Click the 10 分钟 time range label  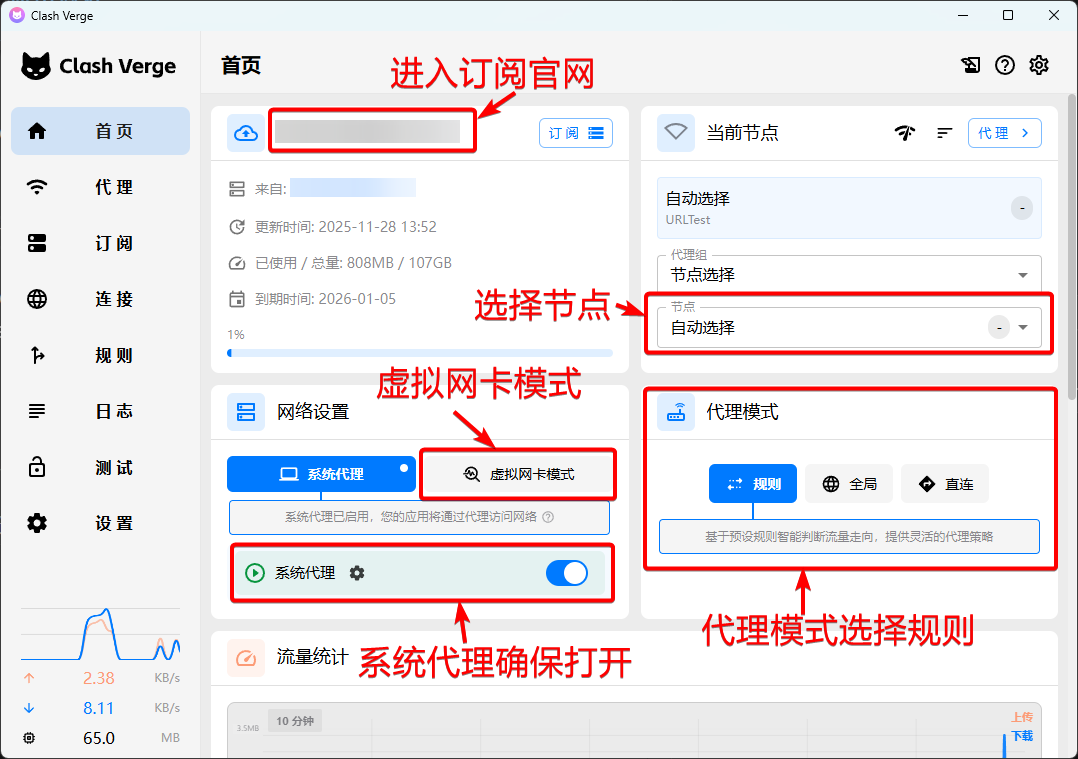pos(295,721)
